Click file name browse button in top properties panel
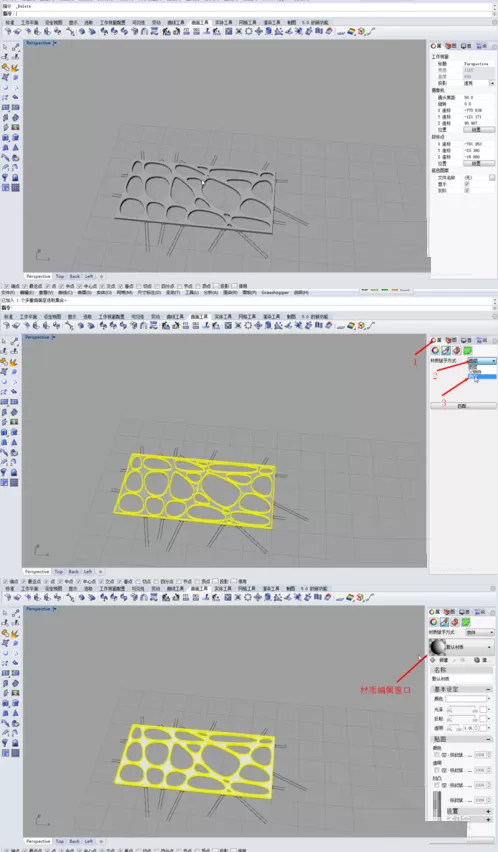498x852 pixels. pyautogui.click(x=492, y=178)
